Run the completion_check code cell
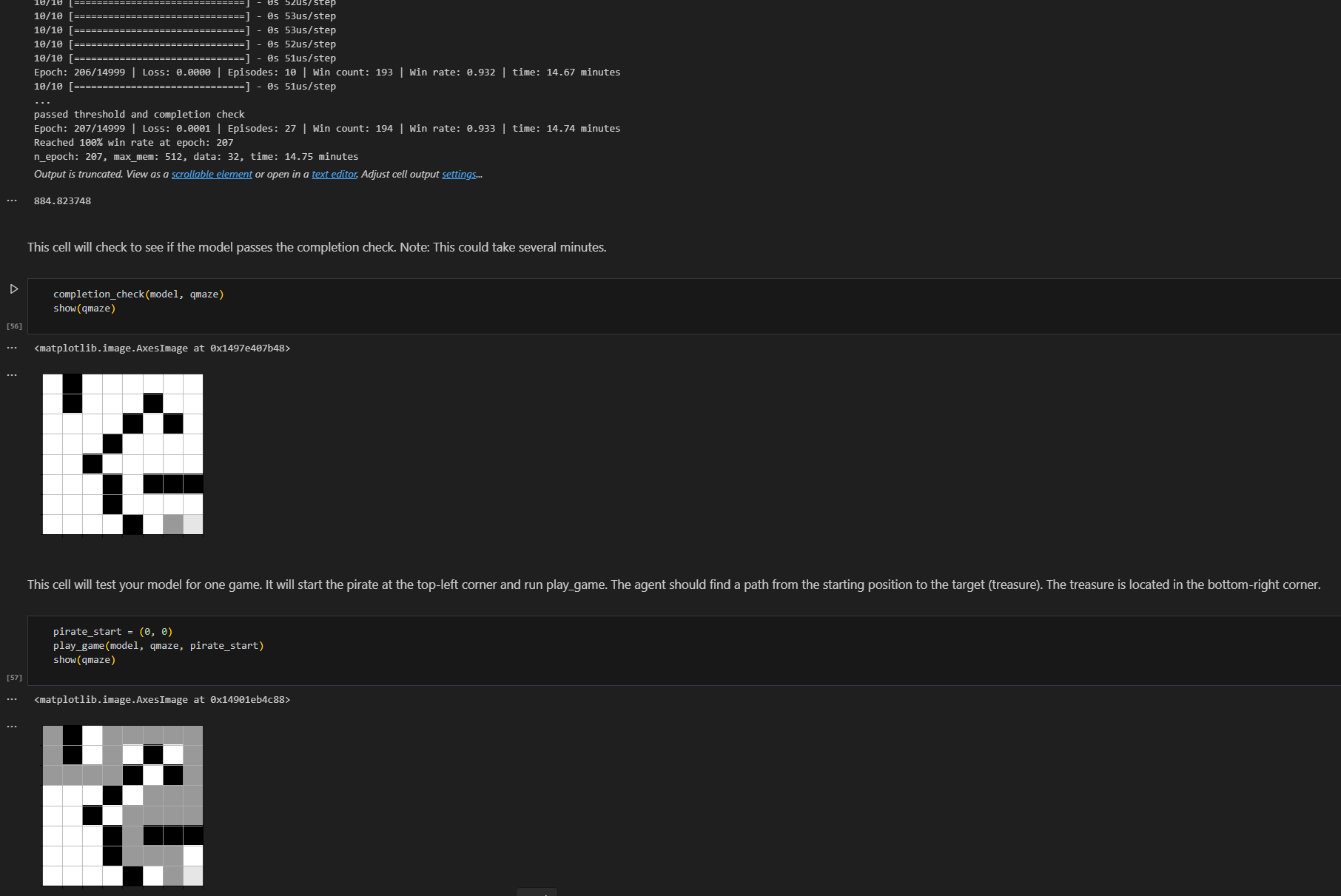The height and width of the screenshot is (896, 1341). click(13, 289)
